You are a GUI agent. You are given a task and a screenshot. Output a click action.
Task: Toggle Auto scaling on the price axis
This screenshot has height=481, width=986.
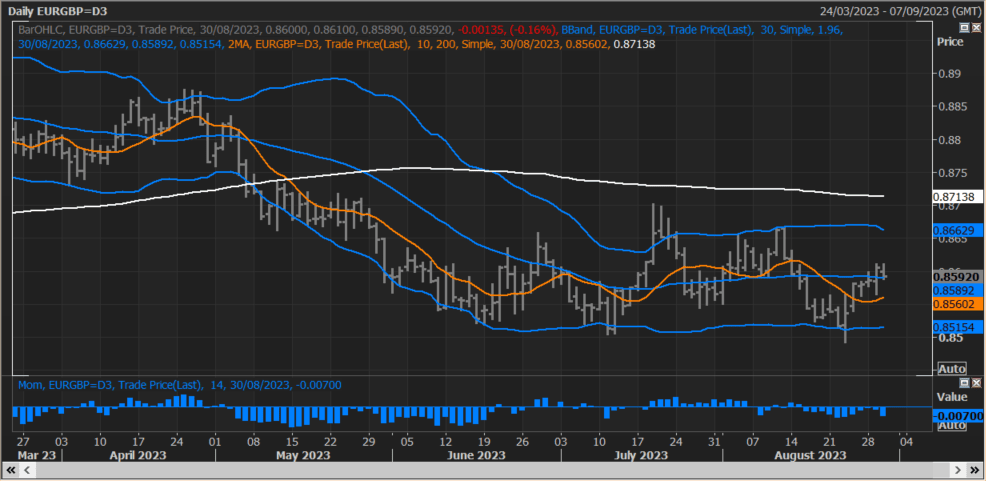point(951,369)
